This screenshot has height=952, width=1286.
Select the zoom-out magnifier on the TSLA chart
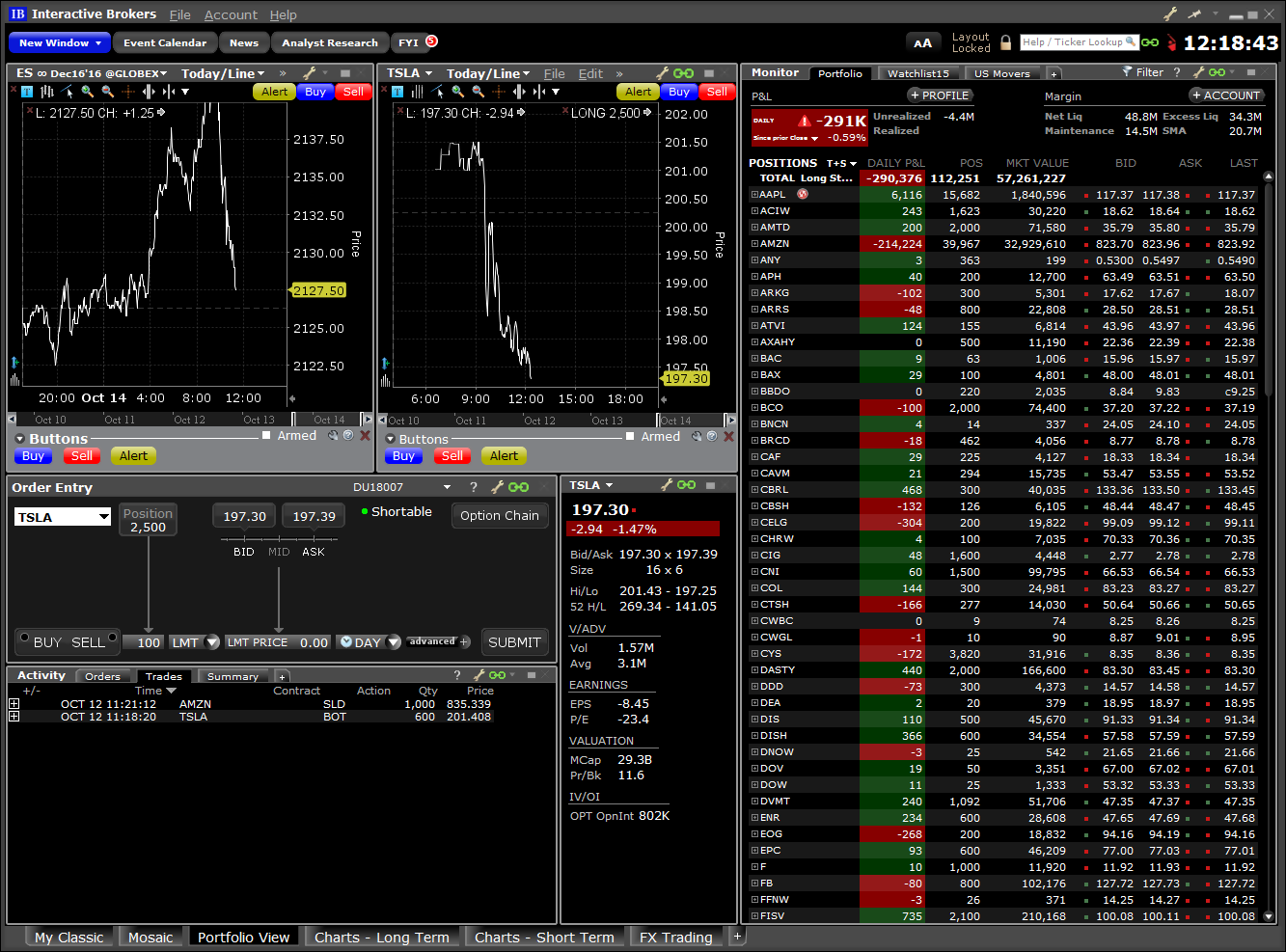[476, 92]
